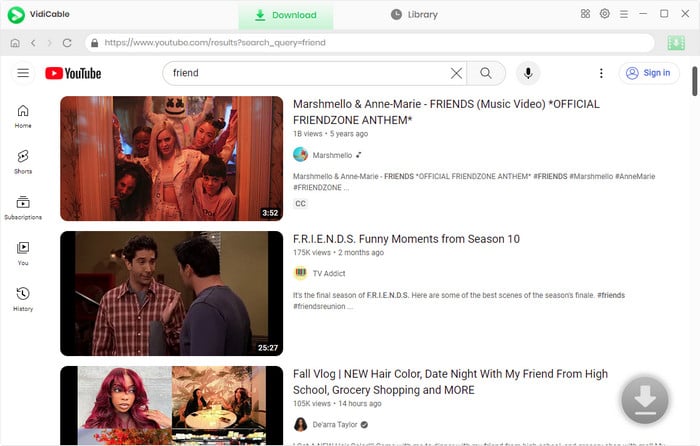
Task: Reload the page with the refresh icon
Action: [x=67, y=43]
